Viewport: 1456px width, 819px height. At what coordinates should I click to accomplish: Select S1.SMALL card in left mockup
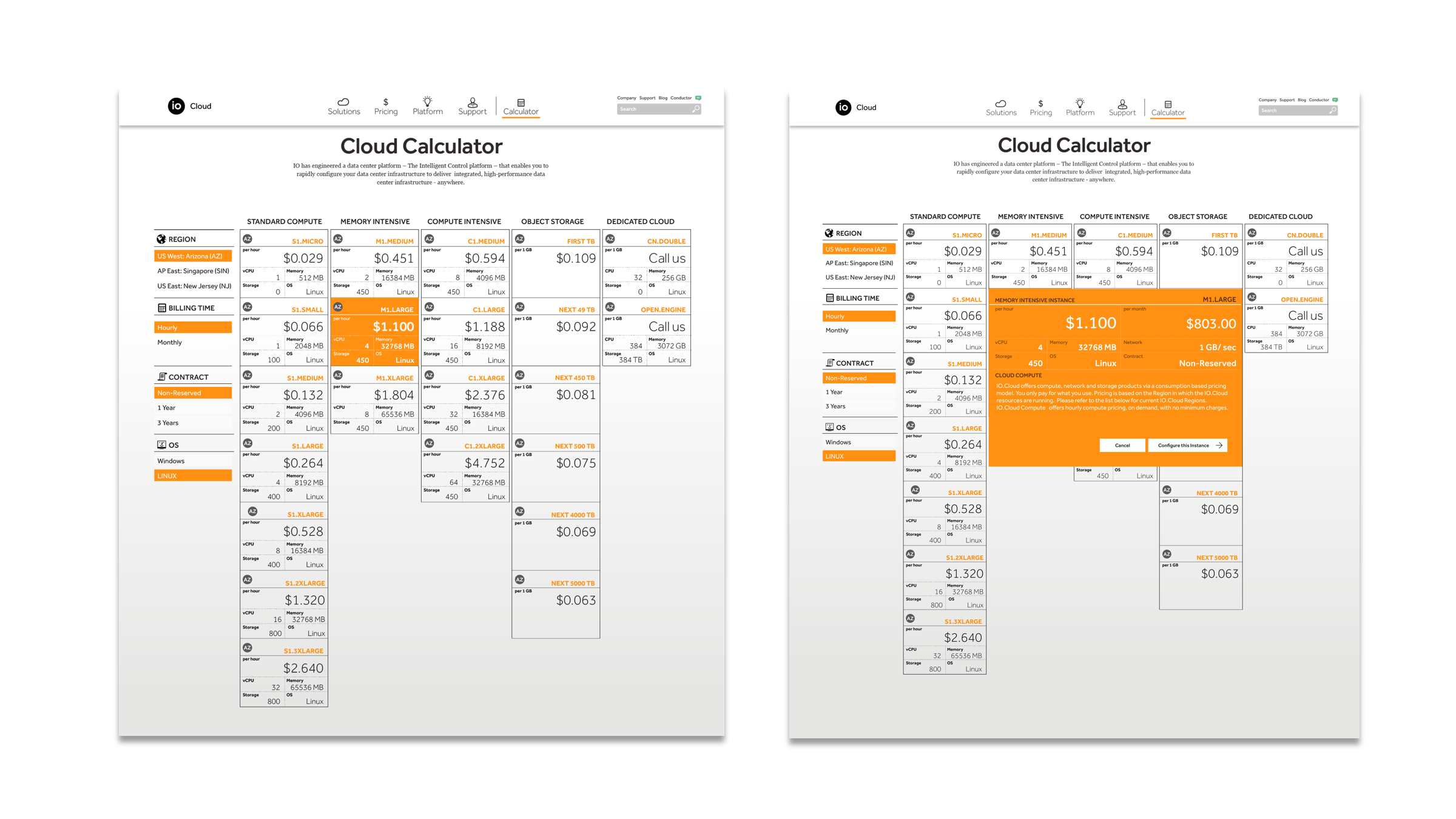pos(284,332)
